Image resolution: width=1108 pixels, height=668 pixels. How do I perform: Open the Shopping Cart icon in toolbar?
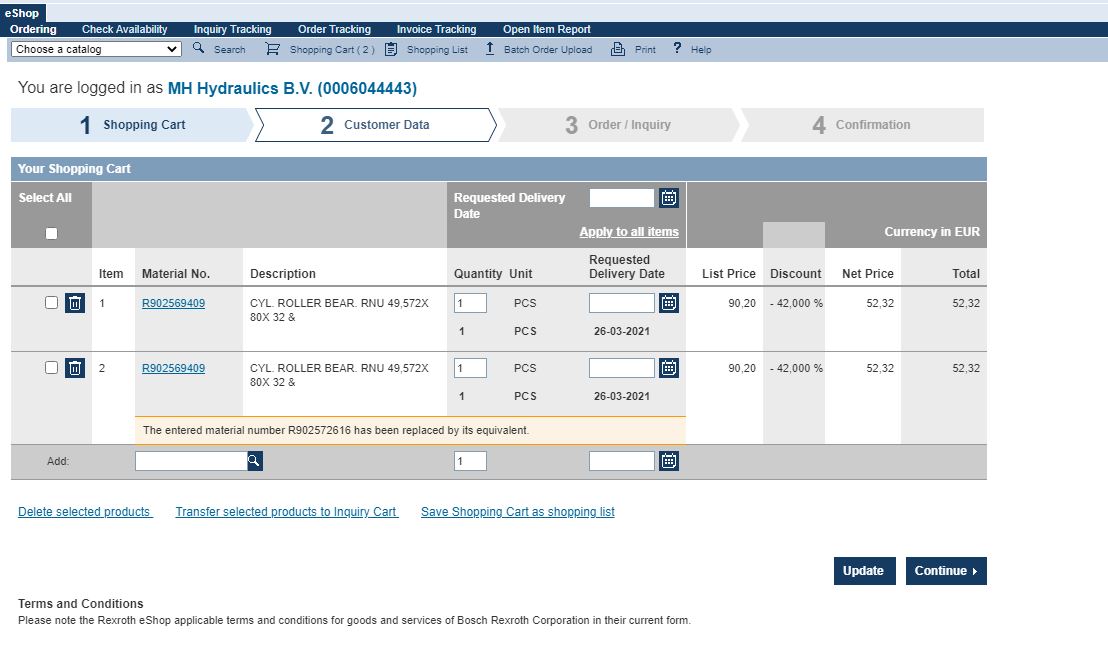[272, 49]
